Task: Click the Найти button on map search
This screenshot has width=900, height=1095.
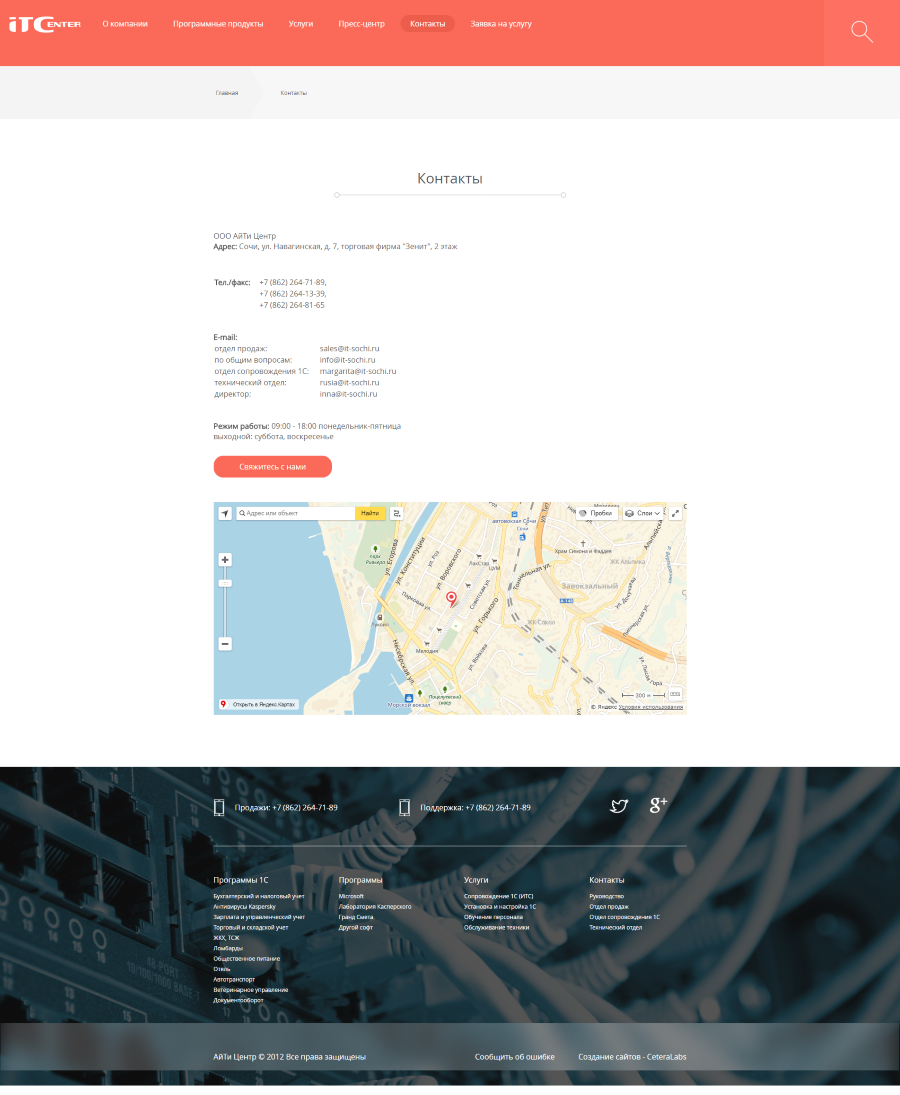Action: (370, 513)
